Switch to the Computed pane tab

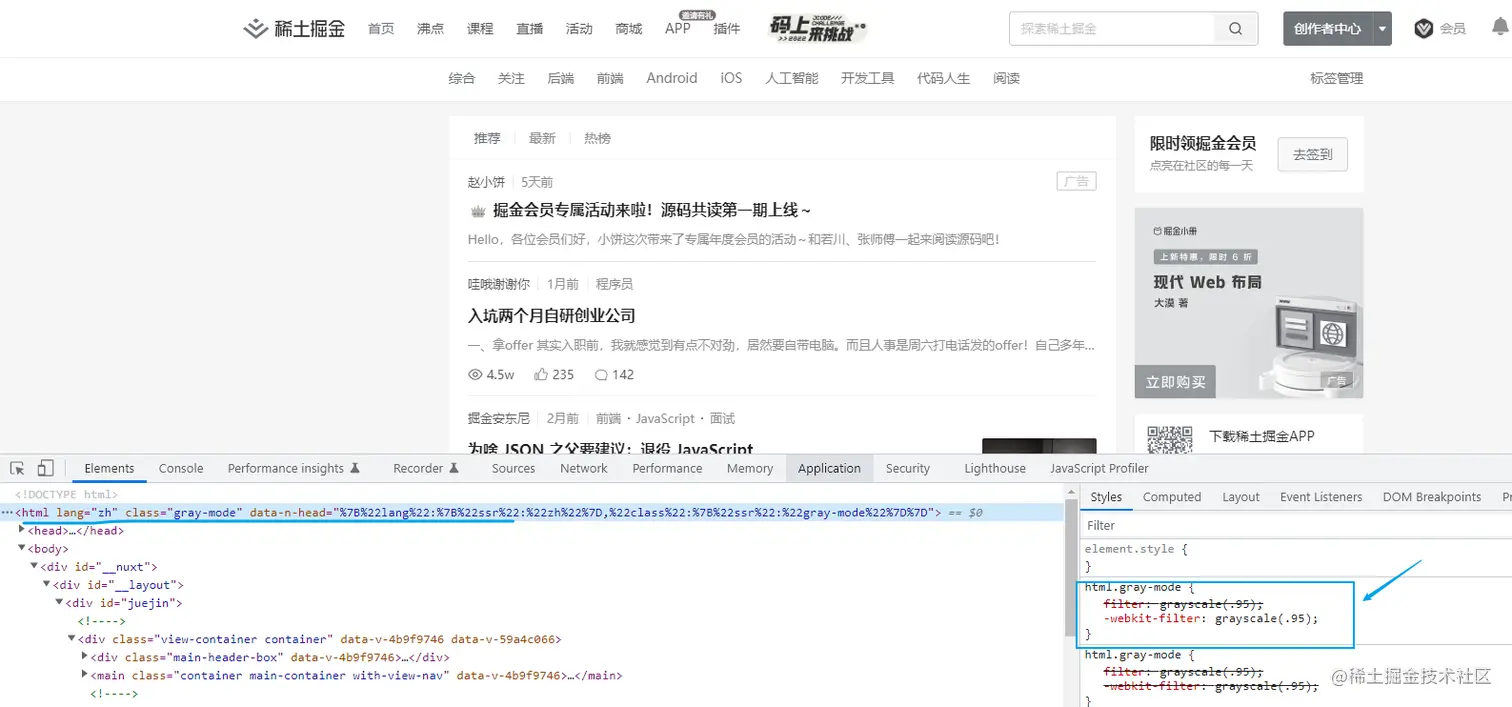click(1172, 497)
